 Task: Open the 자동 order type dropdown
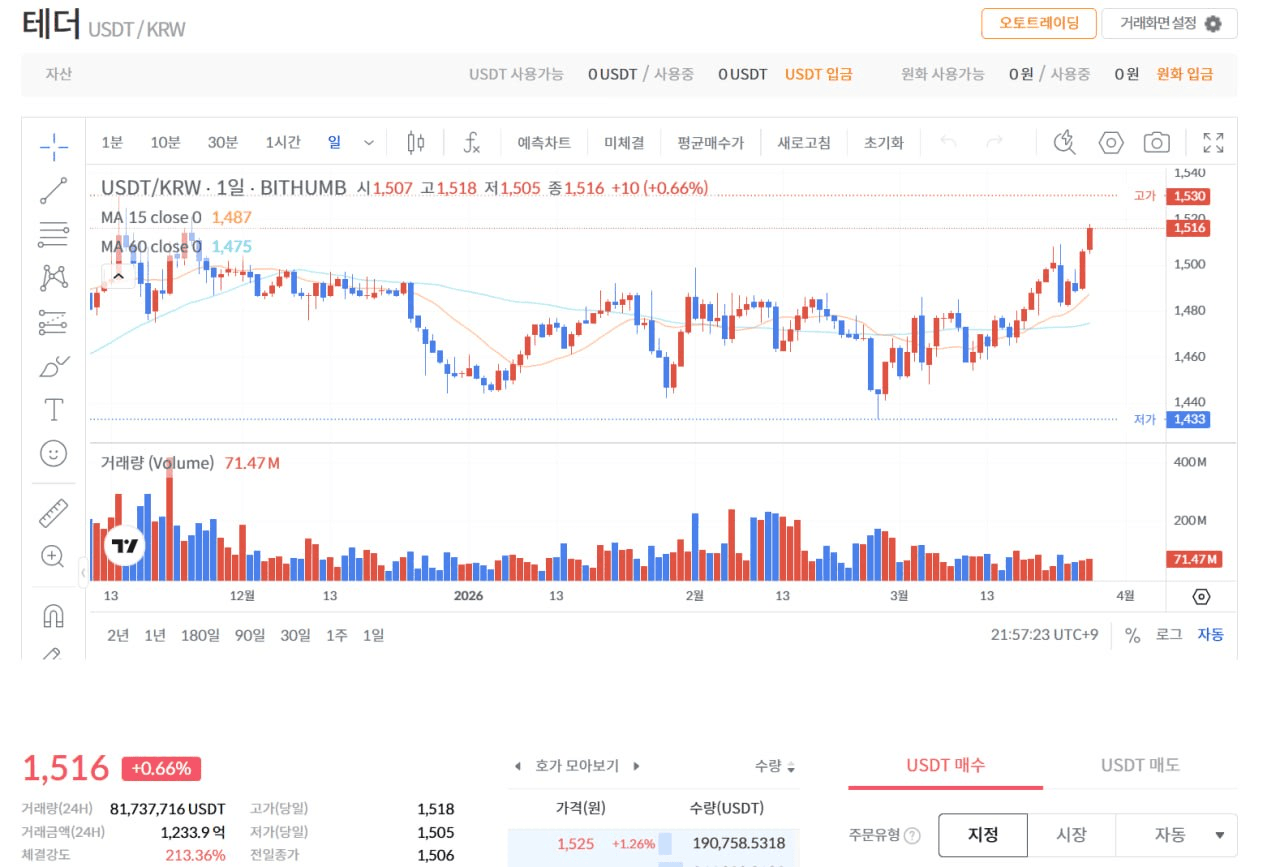tap(1175, 835)
